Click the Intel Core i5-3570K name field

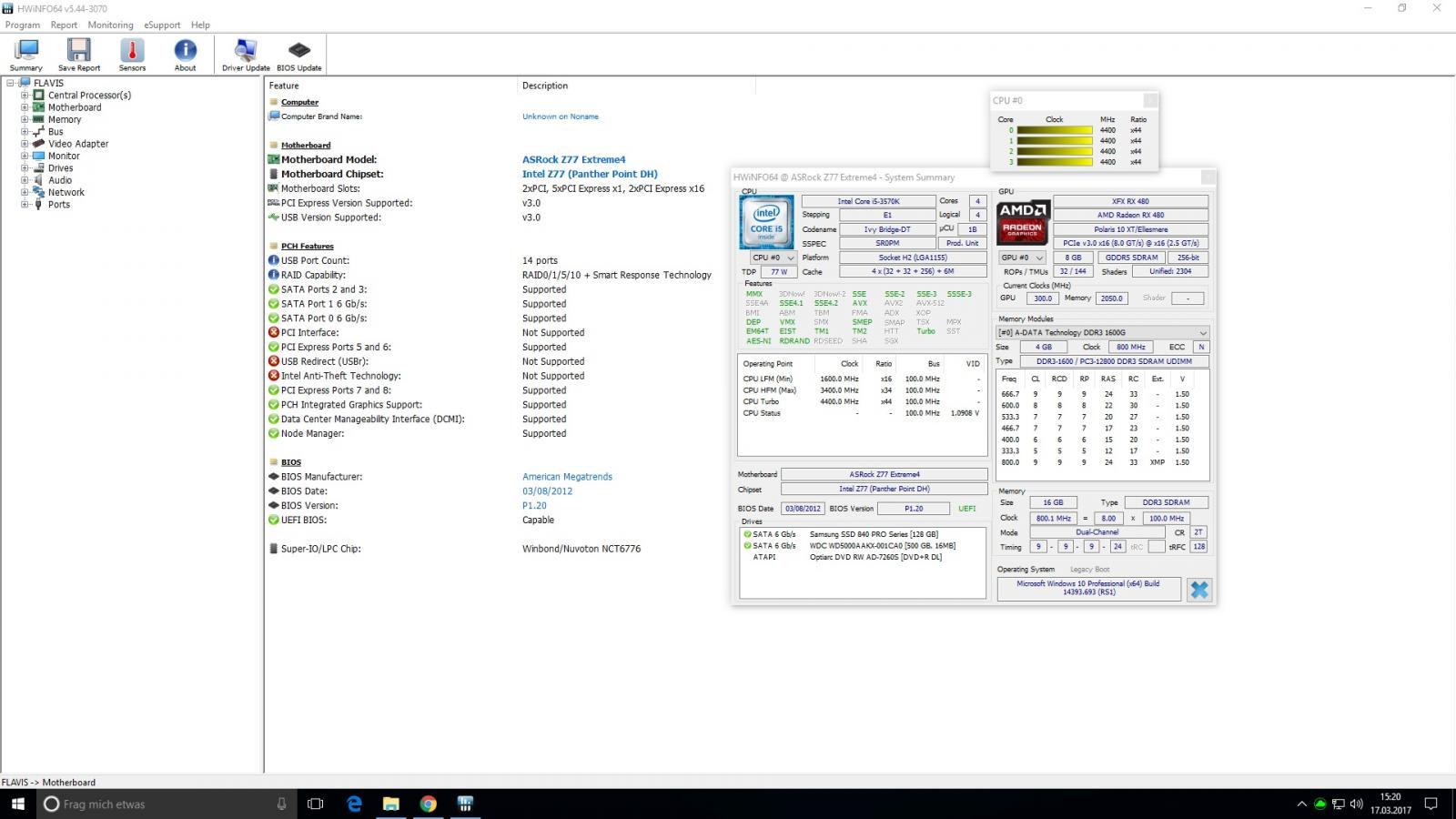868,201
